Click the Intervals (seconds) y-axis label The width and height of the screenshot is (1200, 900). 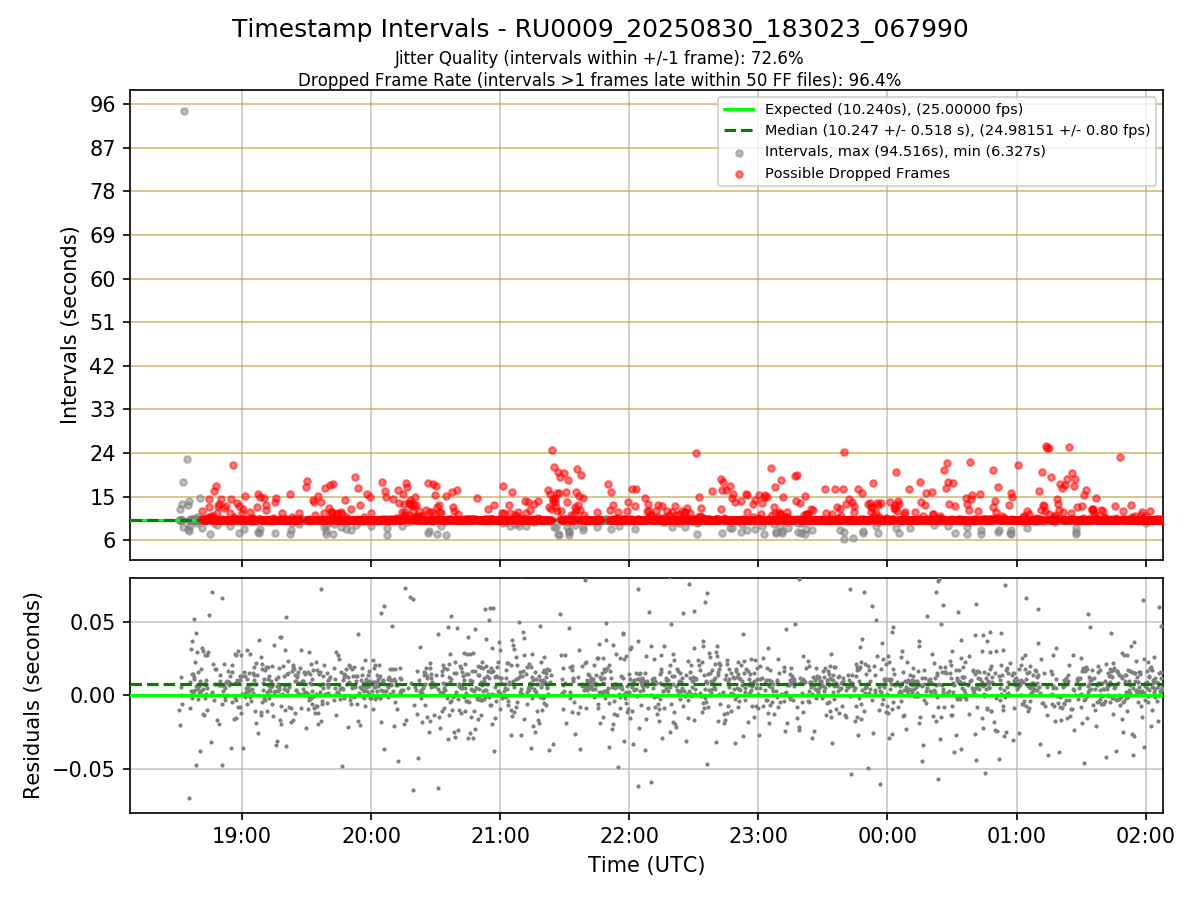[x=69, y=325]
